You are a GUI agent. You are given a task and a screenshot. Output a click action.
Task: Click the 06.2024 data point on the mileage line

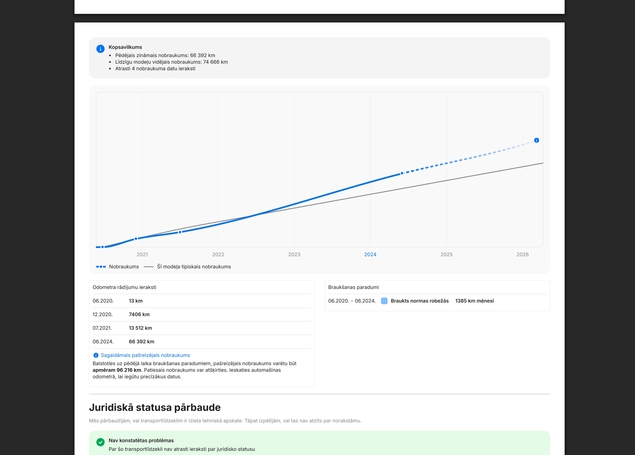tap(402, 173)
